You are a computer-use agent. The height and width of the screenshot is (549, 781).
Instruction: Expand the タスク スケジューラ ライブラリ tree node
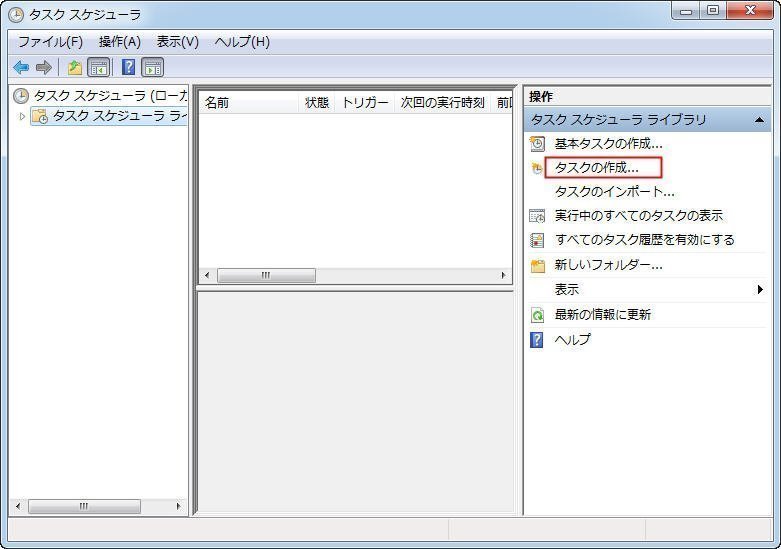click(22, 116)
